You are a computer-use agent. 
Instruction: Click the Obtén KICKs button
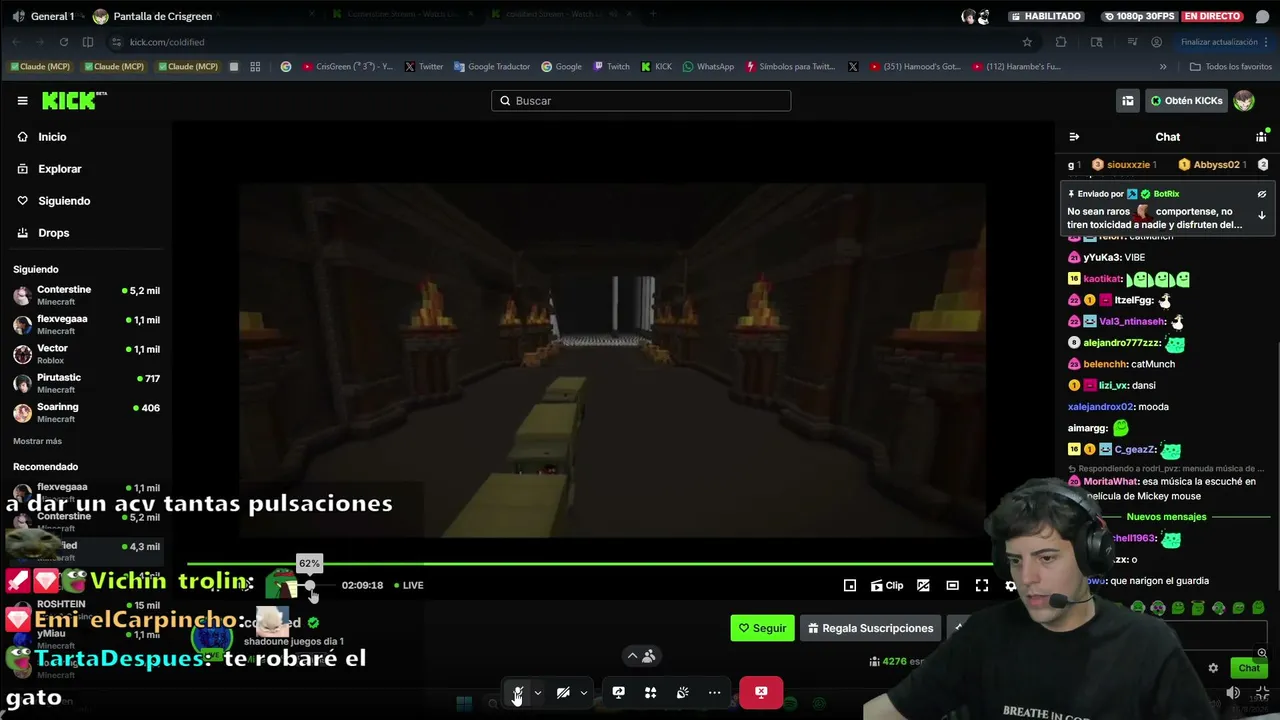(x=1187, y=101)
